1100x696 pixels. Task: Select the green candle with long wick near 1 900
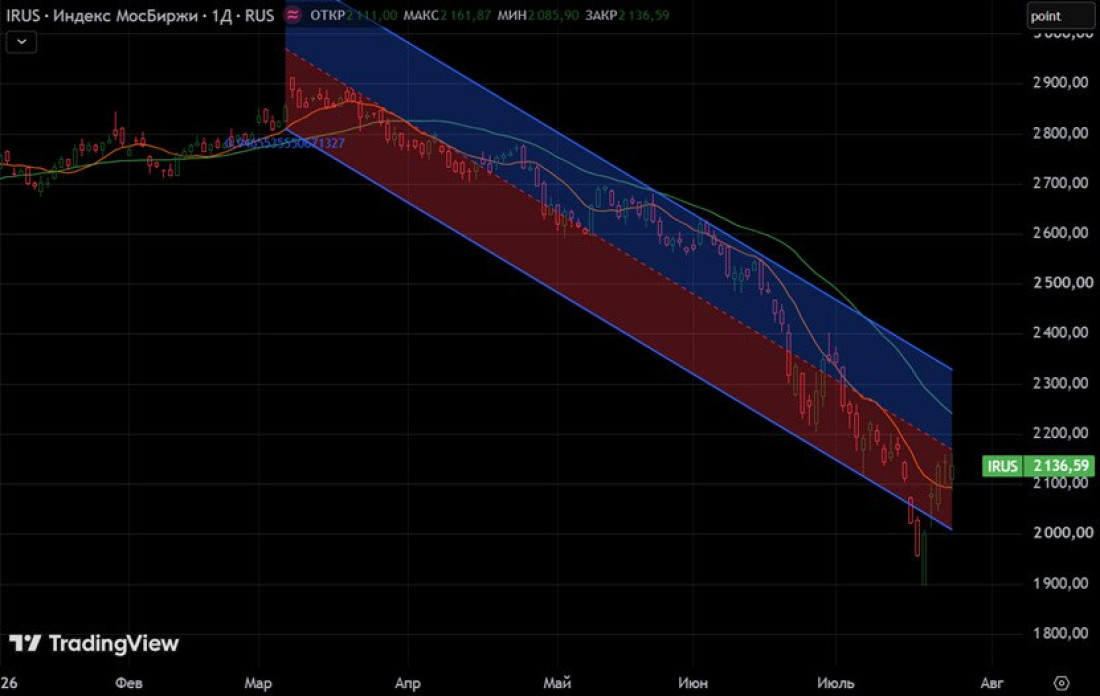[924, 558]
